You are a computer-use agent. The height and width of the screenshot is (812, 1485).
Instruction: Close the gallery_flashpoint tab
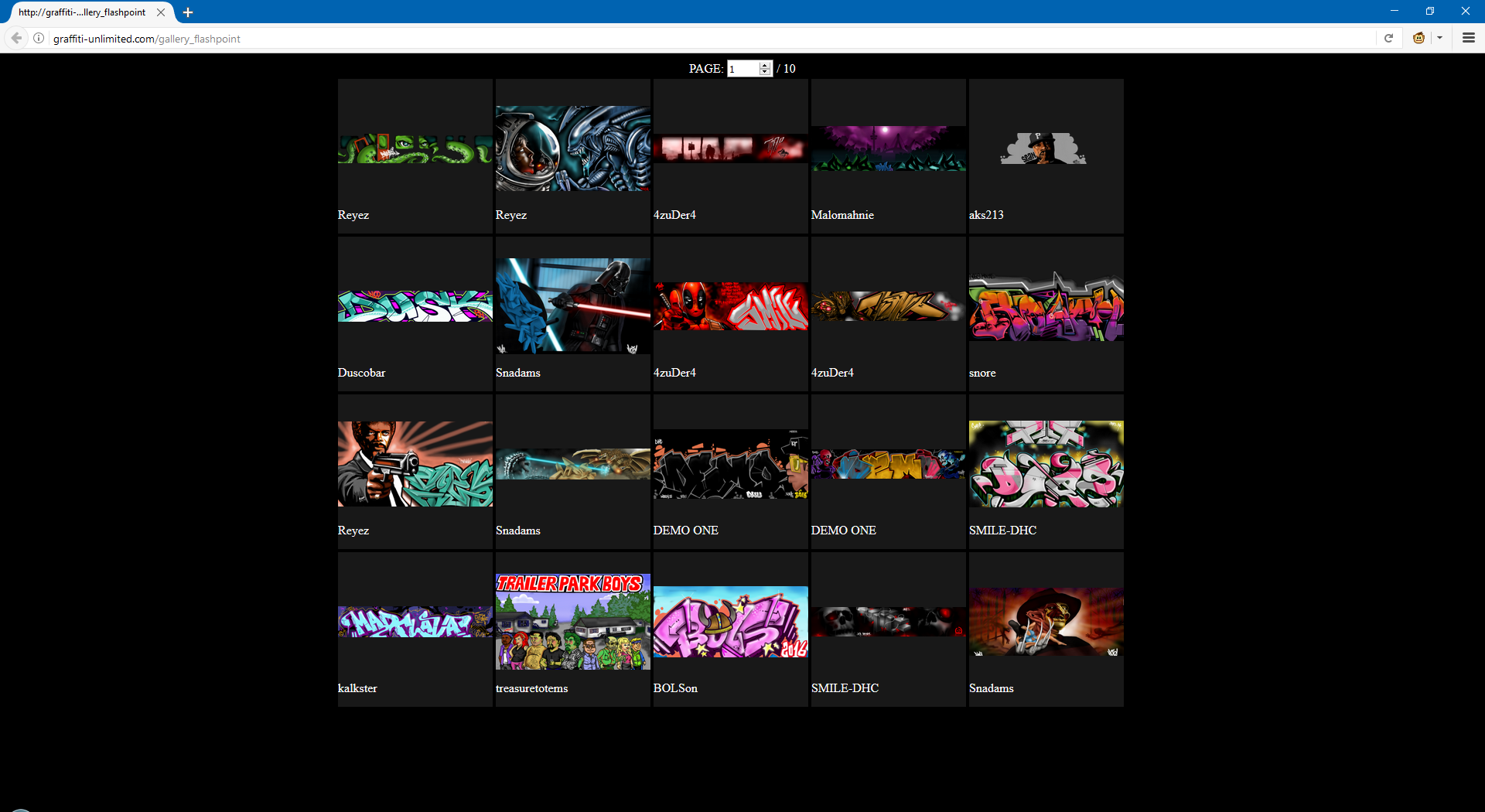pos(161,12)
